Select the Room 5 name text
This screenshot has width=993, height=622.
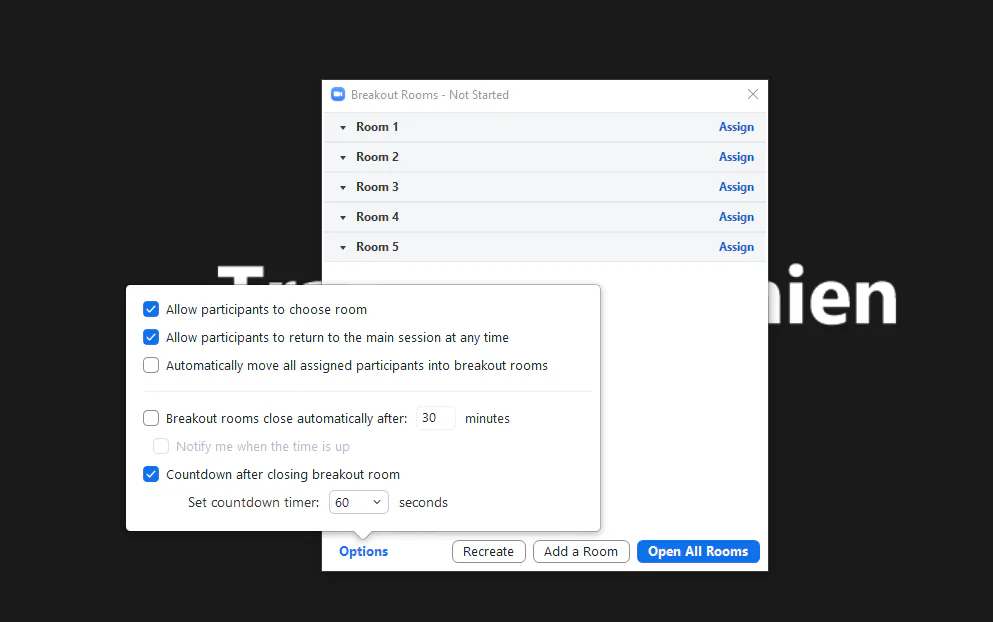point(377,247)
